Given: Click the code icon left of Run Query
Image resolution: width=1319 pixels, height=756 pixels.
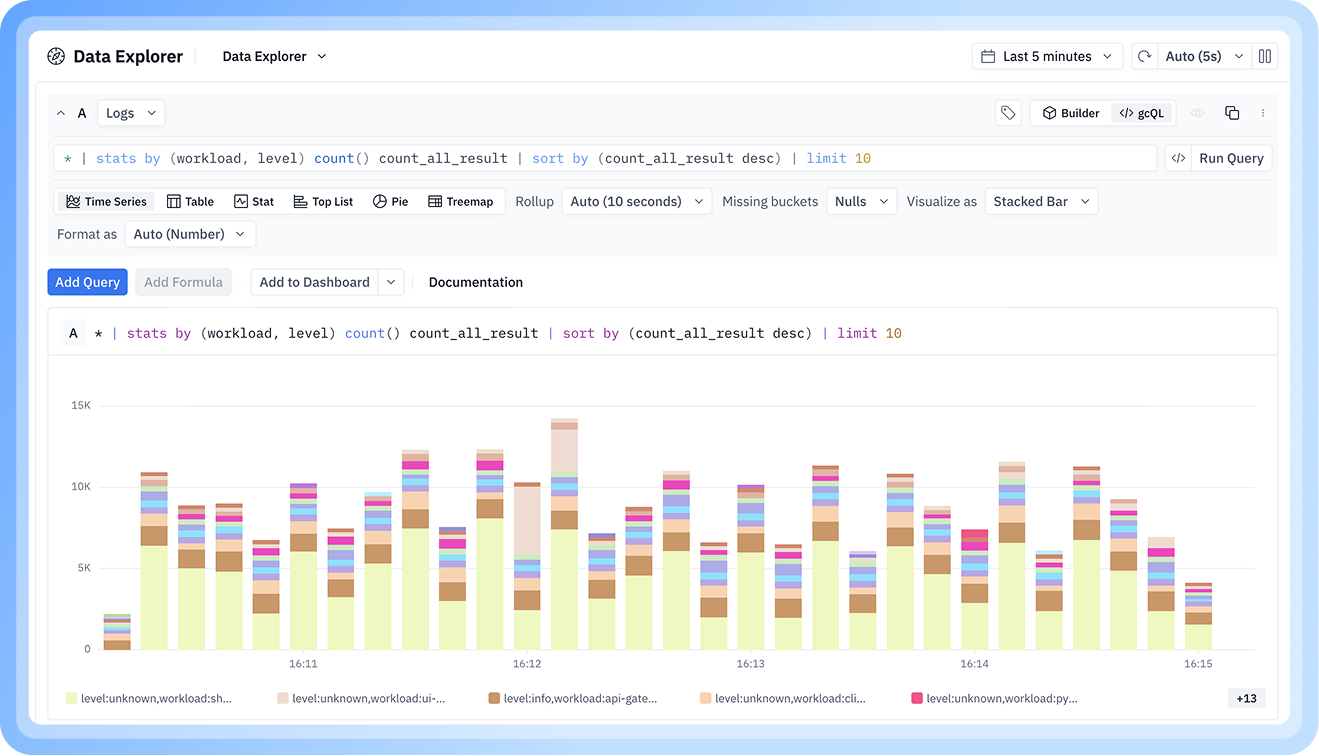Looking at the screenshot, I should point(1178,158).
